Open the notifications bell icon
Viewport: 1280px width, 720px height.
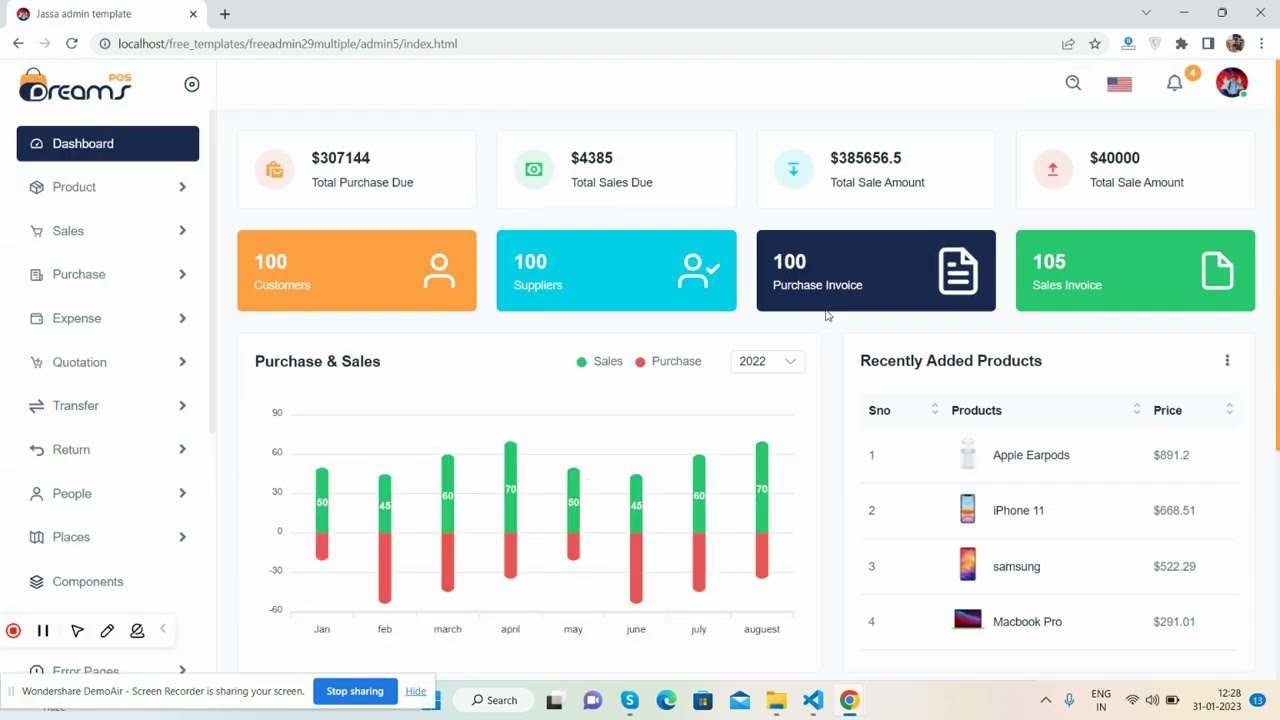pos(1175,83)
